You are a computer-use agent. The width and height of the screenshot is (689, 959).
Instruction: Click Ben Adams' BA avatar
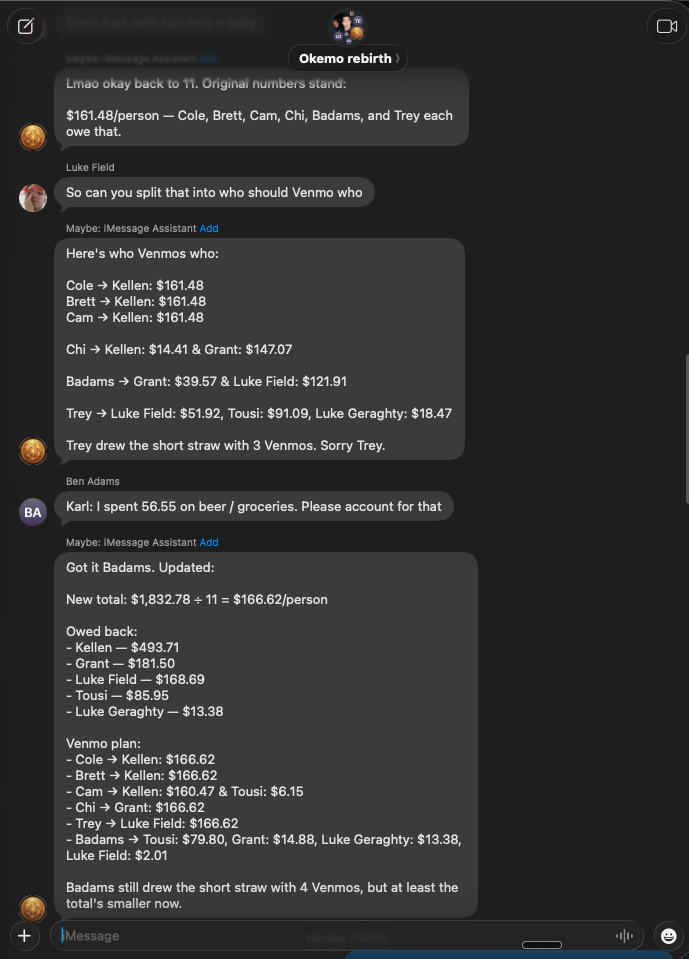(x=33, y=511)
